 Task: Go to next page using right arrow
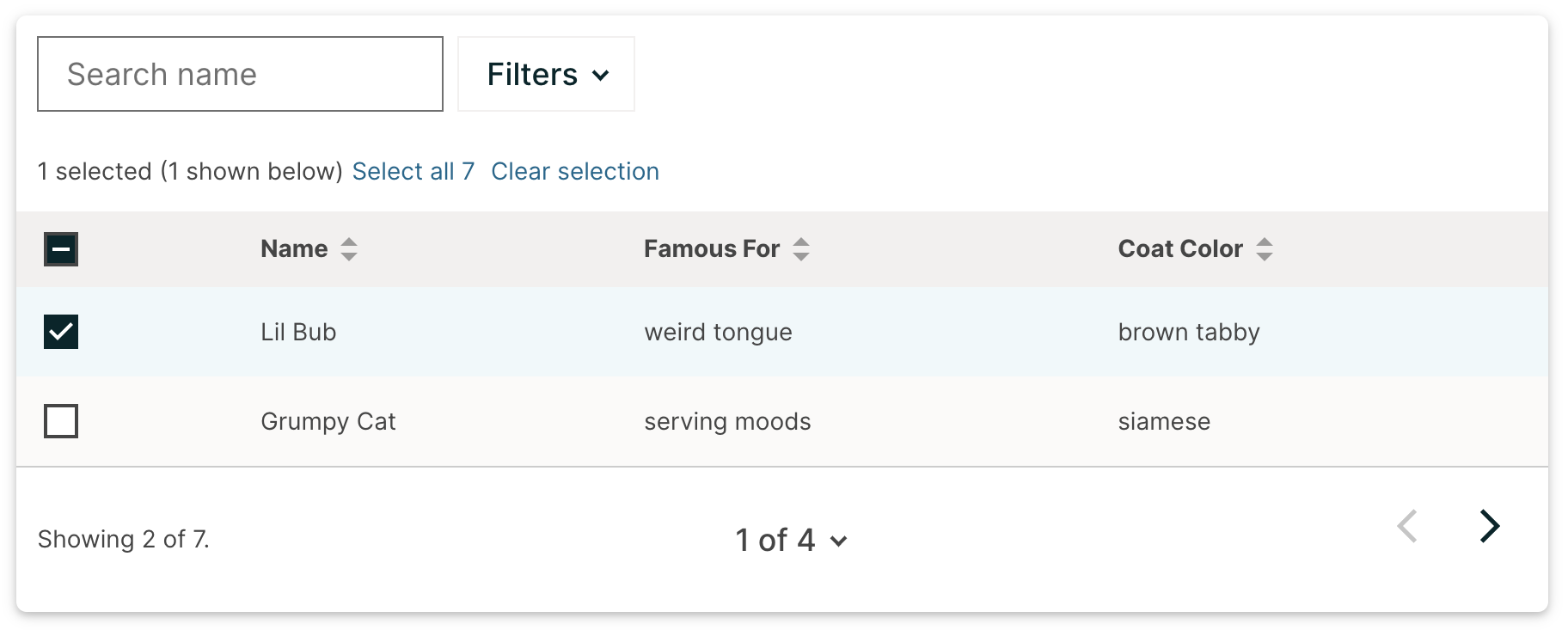pyautogui.click(x=1490, y=526)
